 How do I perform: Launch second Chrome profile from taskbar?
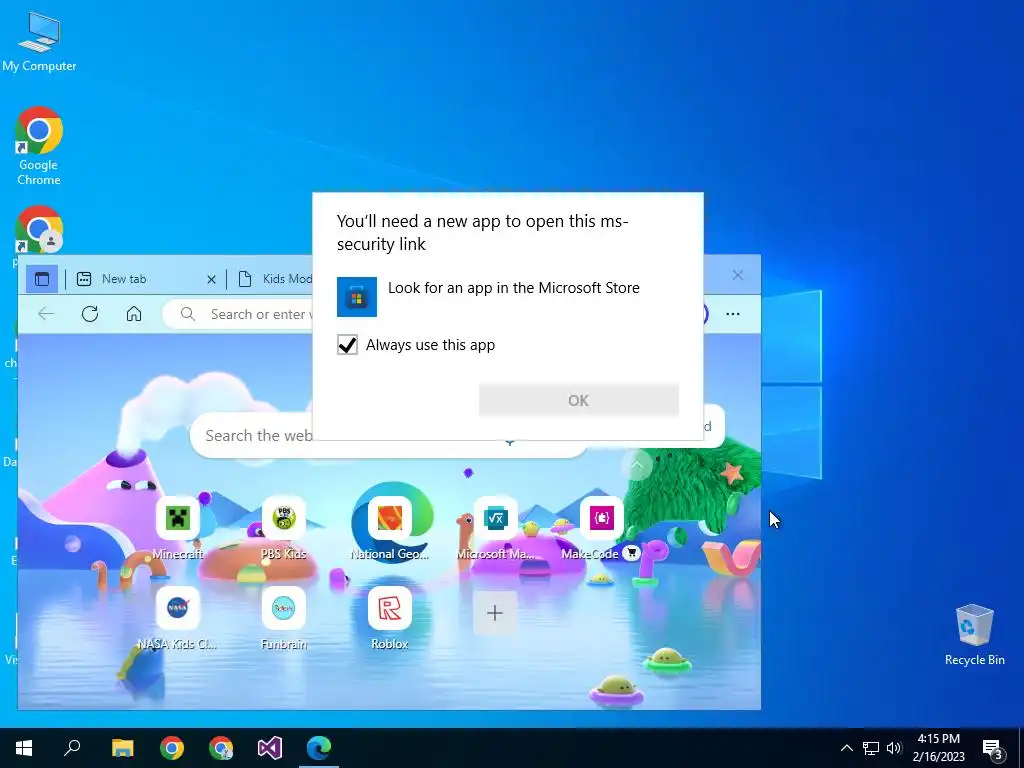(221, 748)
